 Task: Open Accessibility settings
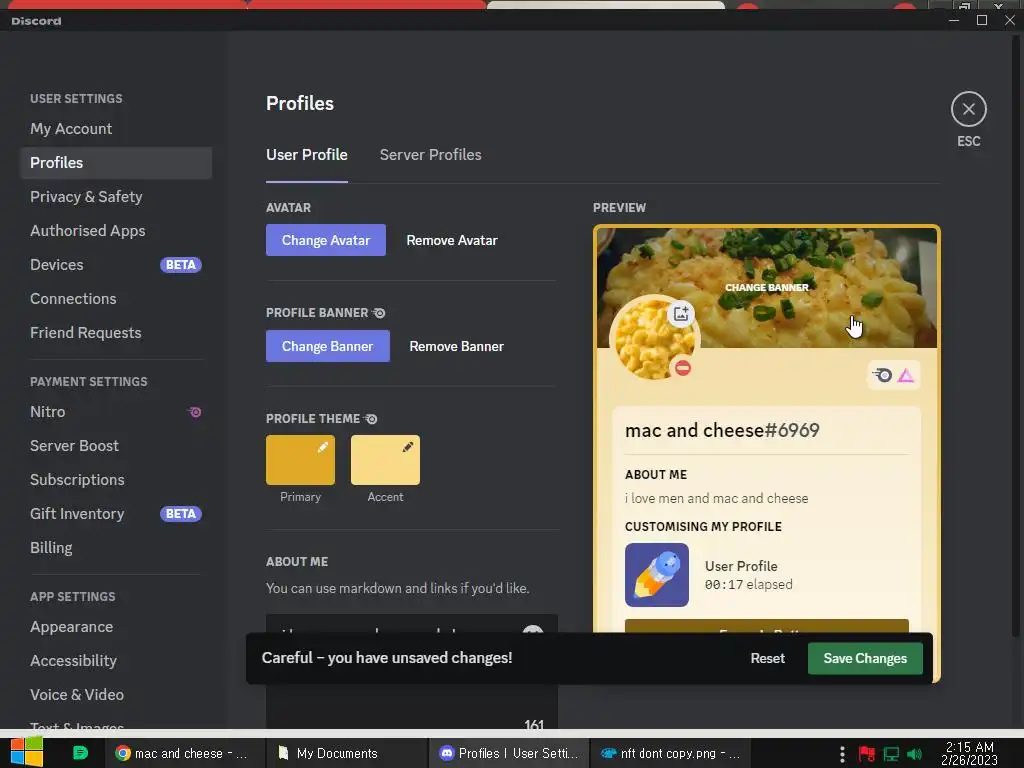(116, 660)
